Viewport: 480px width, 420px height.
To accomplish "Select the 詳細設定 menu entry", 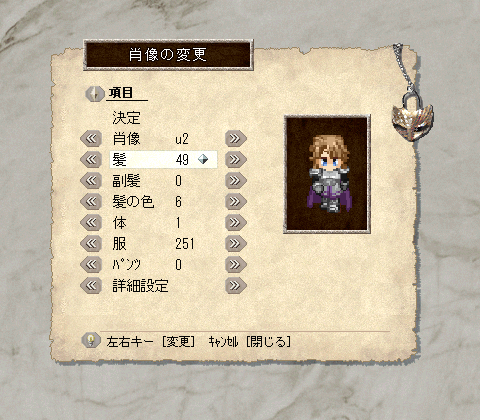I will pos(140,286).
